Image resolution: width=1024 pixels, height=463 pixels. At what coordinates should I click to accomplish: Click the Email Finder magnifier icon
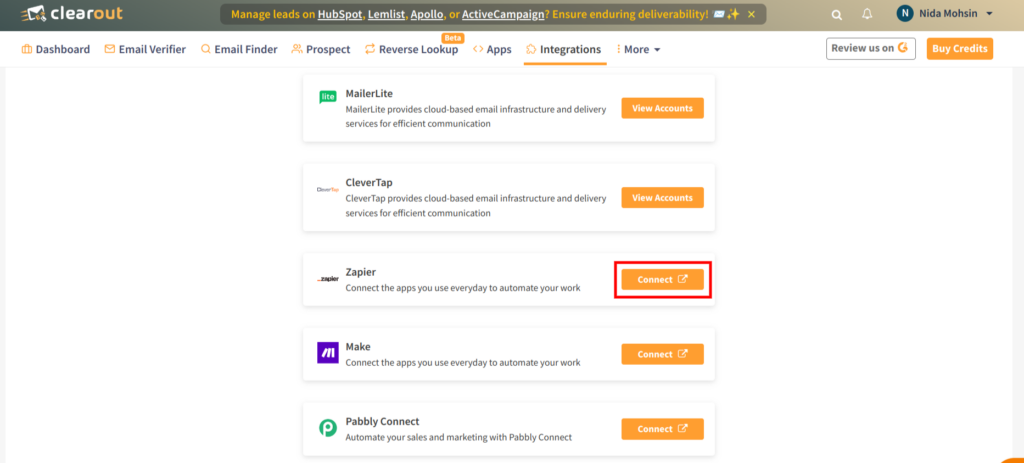point(205,49)
